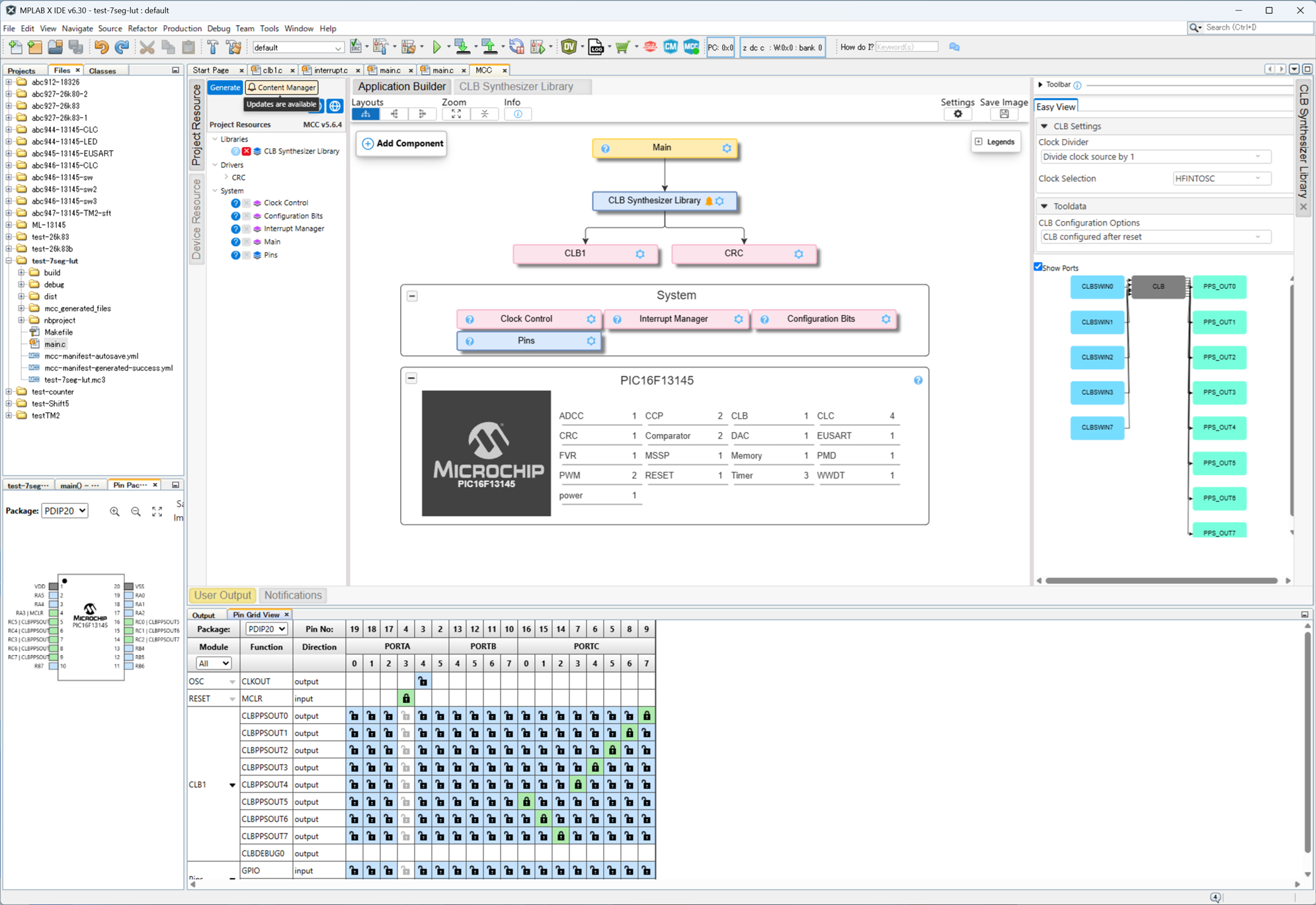
Task: Redo the last action
Action: pos(122,47)
